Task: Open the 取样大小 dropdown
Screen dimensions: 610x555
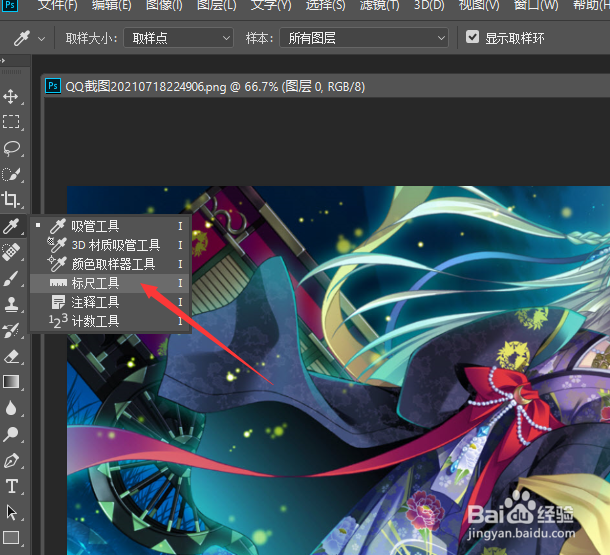Action: click(179, 38)
